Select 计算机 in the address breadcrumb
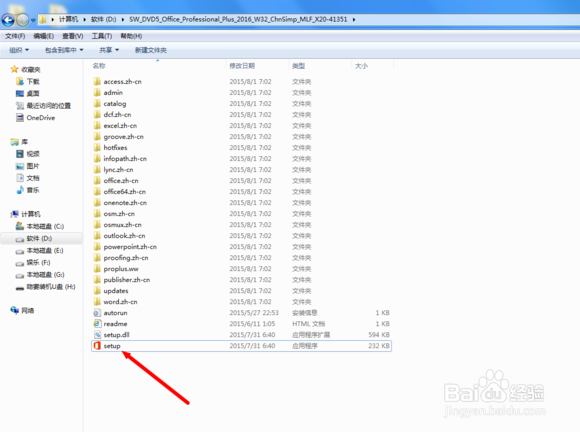 [x=68, y=19]
